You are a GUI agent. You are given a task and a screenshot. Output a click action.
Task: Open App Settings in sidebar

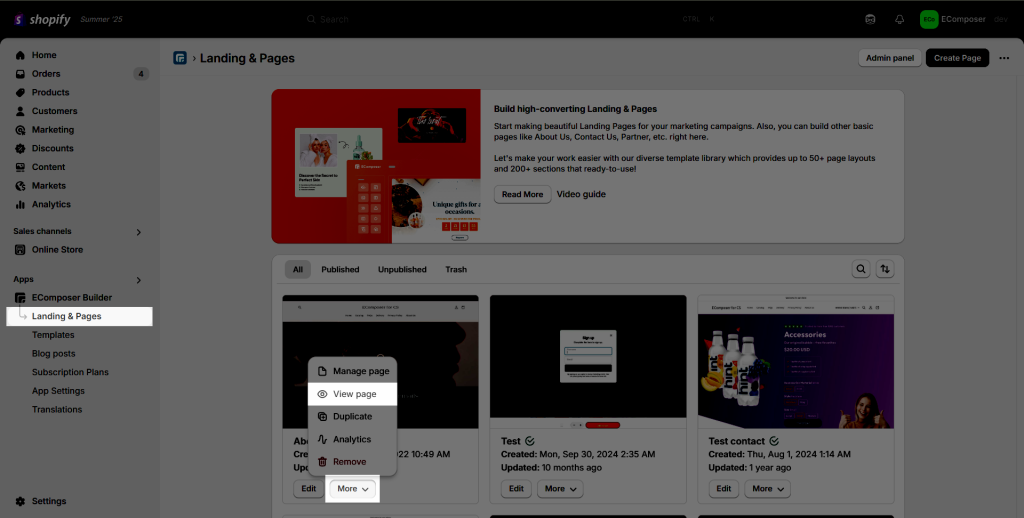coord(58,391)
